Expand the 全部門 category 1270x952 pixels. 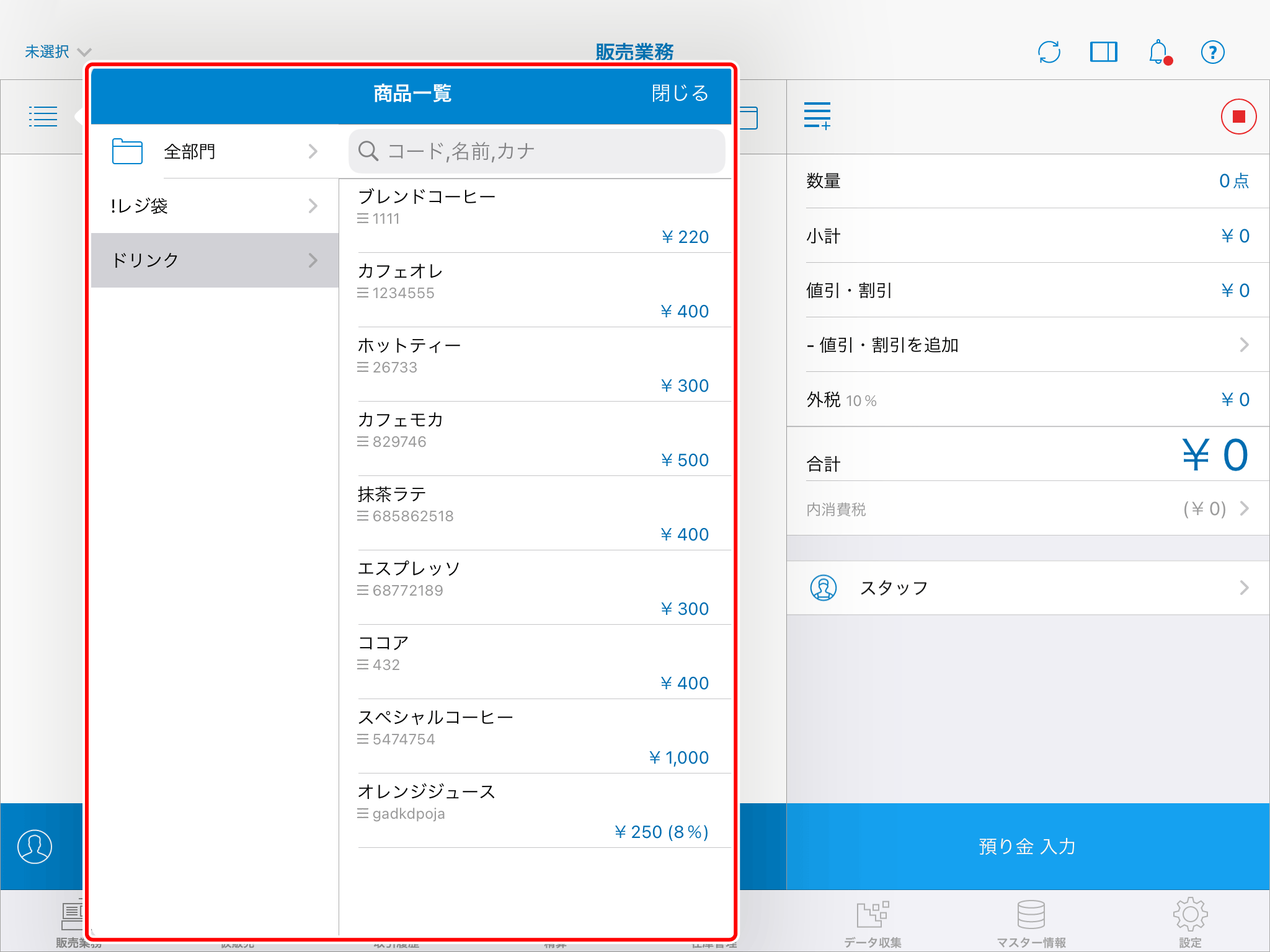tap(215, 152)
